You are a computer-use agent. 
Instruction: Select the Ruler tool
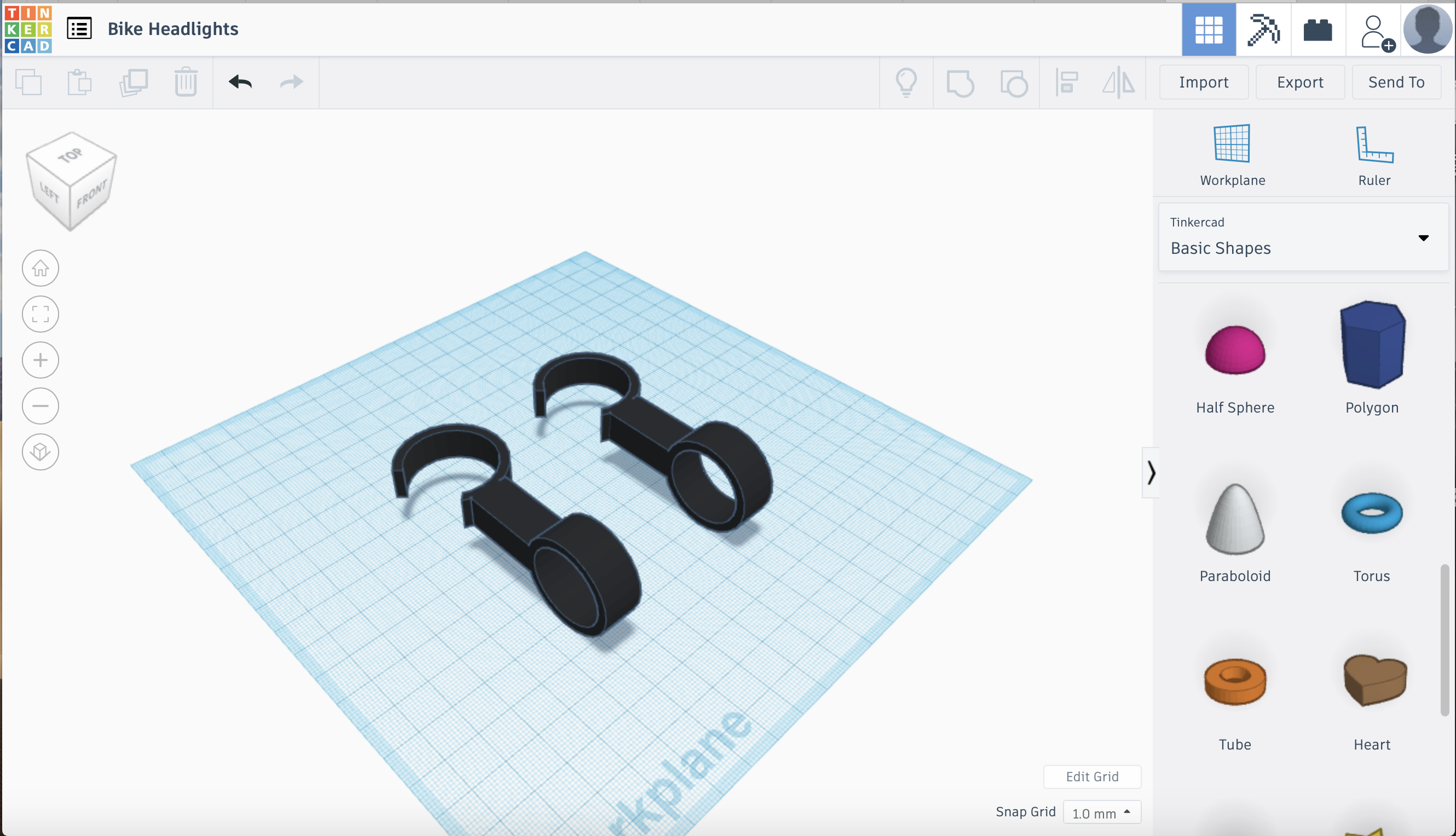[1374, 155]
